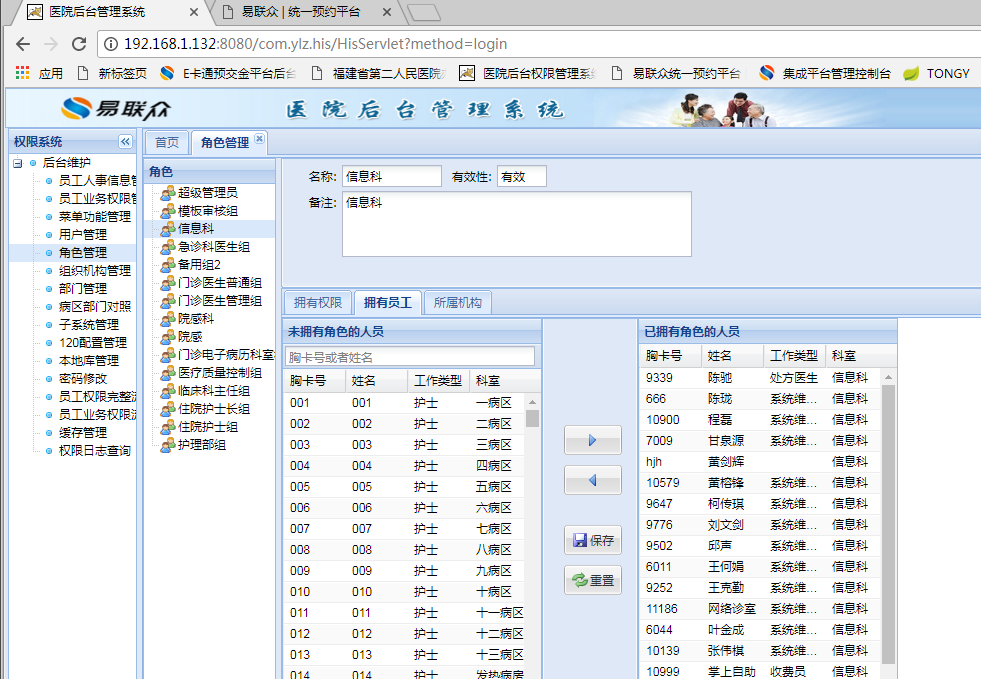981x679 pixels.
Task: Click the 备注 text area
Action: (x=517, y=224)
